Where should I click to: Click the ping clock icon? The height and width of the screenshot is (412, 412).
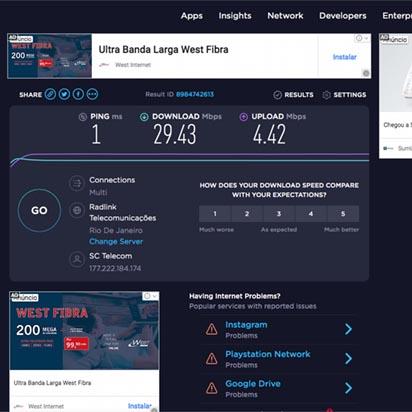[x=83, y=117]
